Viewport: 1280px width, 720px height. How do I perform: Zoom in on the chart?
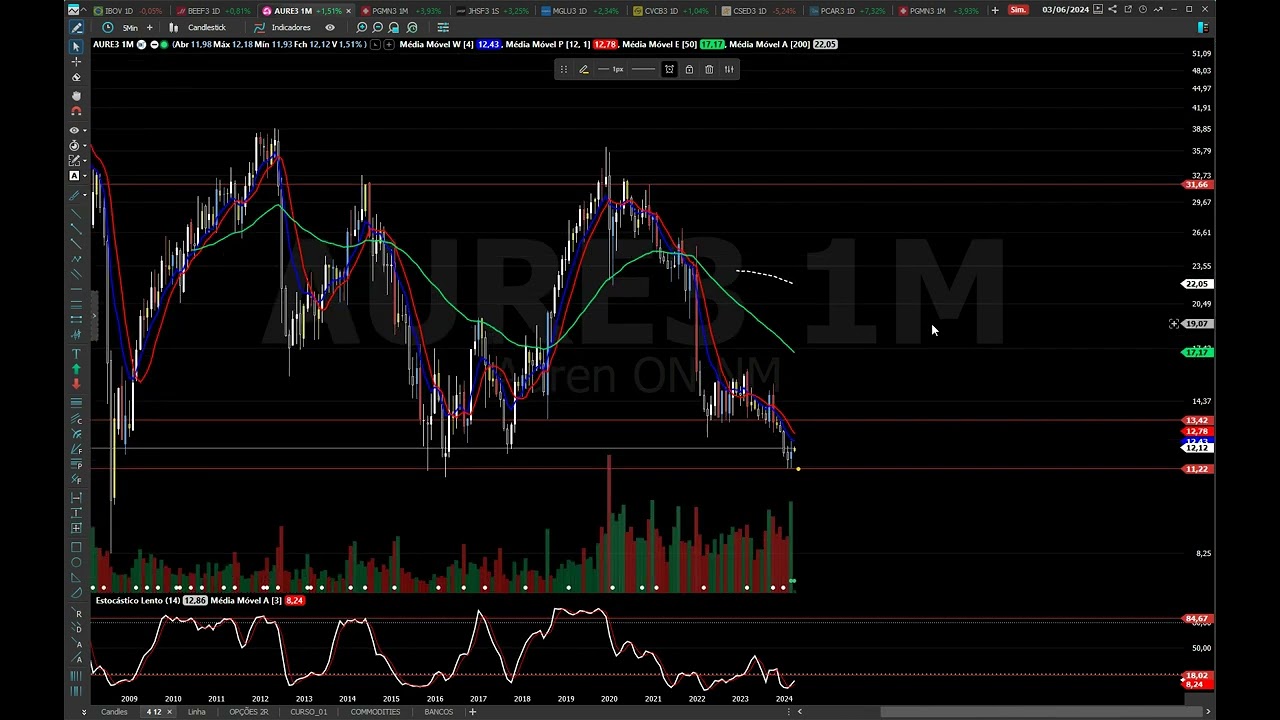pyautogui.click(x=362, y=27)
